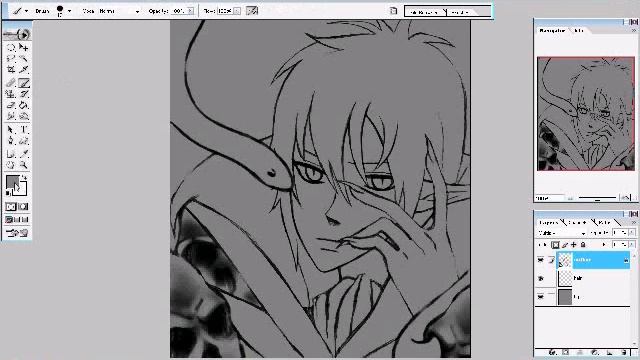Toggle the Brushes palette button
640x360 pixels.
[x=393, y=11]
